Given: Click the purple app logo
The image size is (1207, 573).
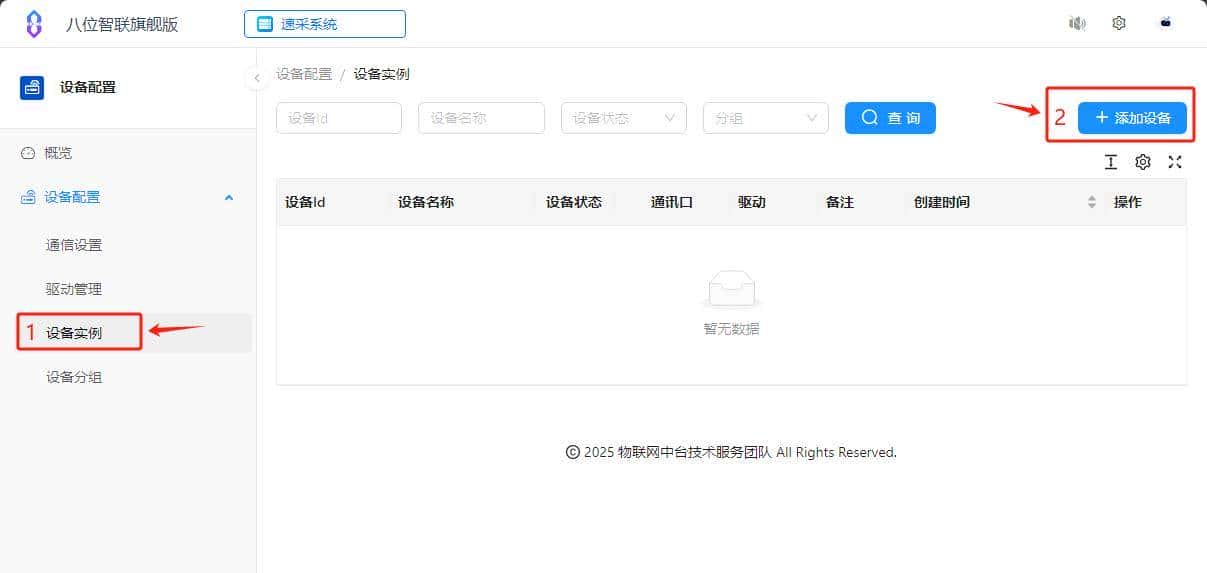Looking at the screenshot, I should [x=34, y=24].
